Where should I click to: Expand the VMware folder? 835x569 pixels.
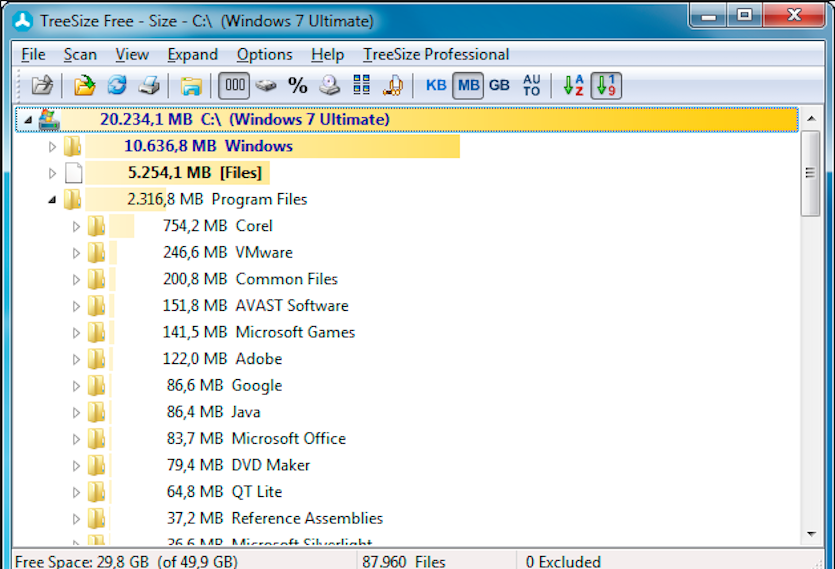point(76,253)
